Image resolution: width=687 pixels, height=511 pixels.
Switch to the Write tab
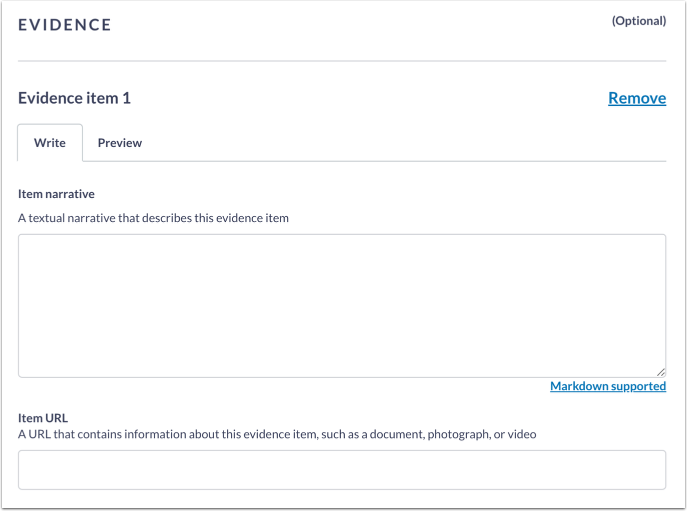[x=50, y=143]
